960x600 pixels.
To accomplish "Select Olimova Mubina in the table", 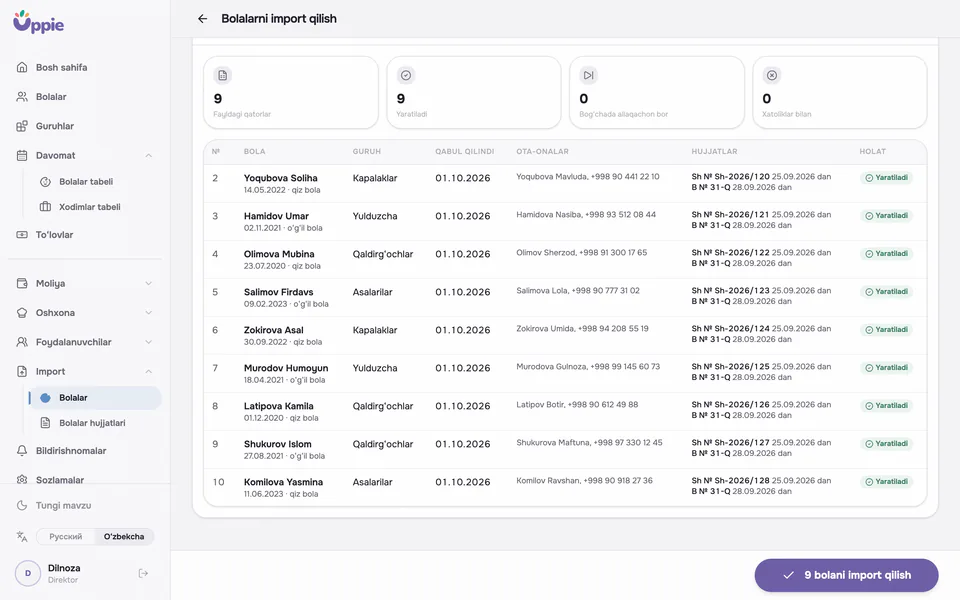I will tap(279, 254).
